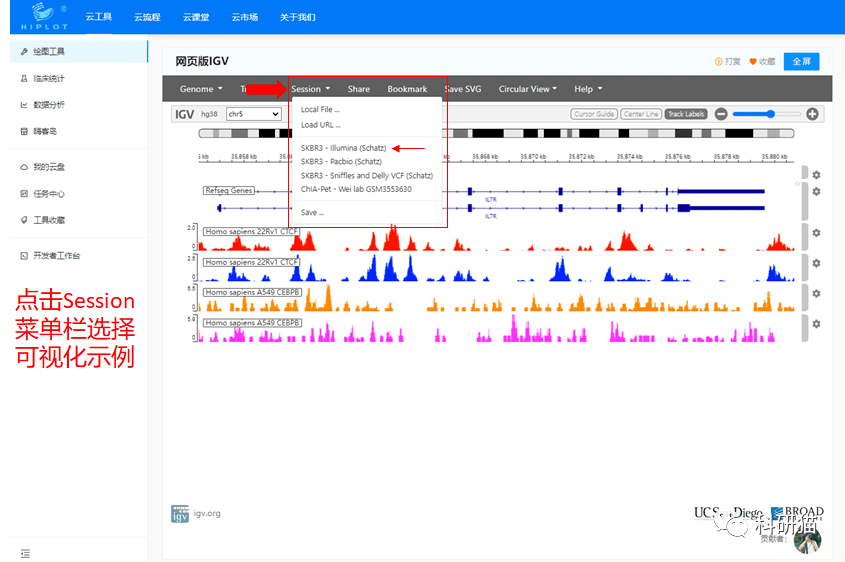
Task: Toggle the Cursor Guide button
Action: [x=593, y=114]
